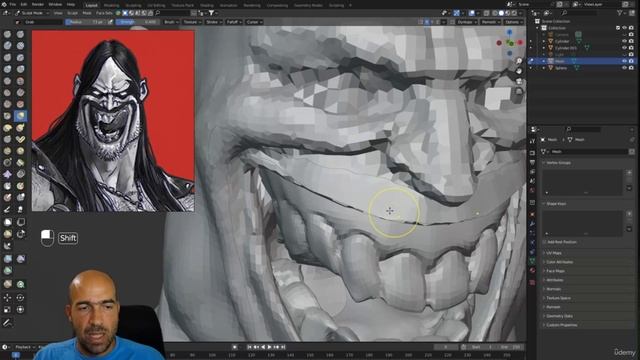Select the Draw Sharp brush

coord(20,34)
